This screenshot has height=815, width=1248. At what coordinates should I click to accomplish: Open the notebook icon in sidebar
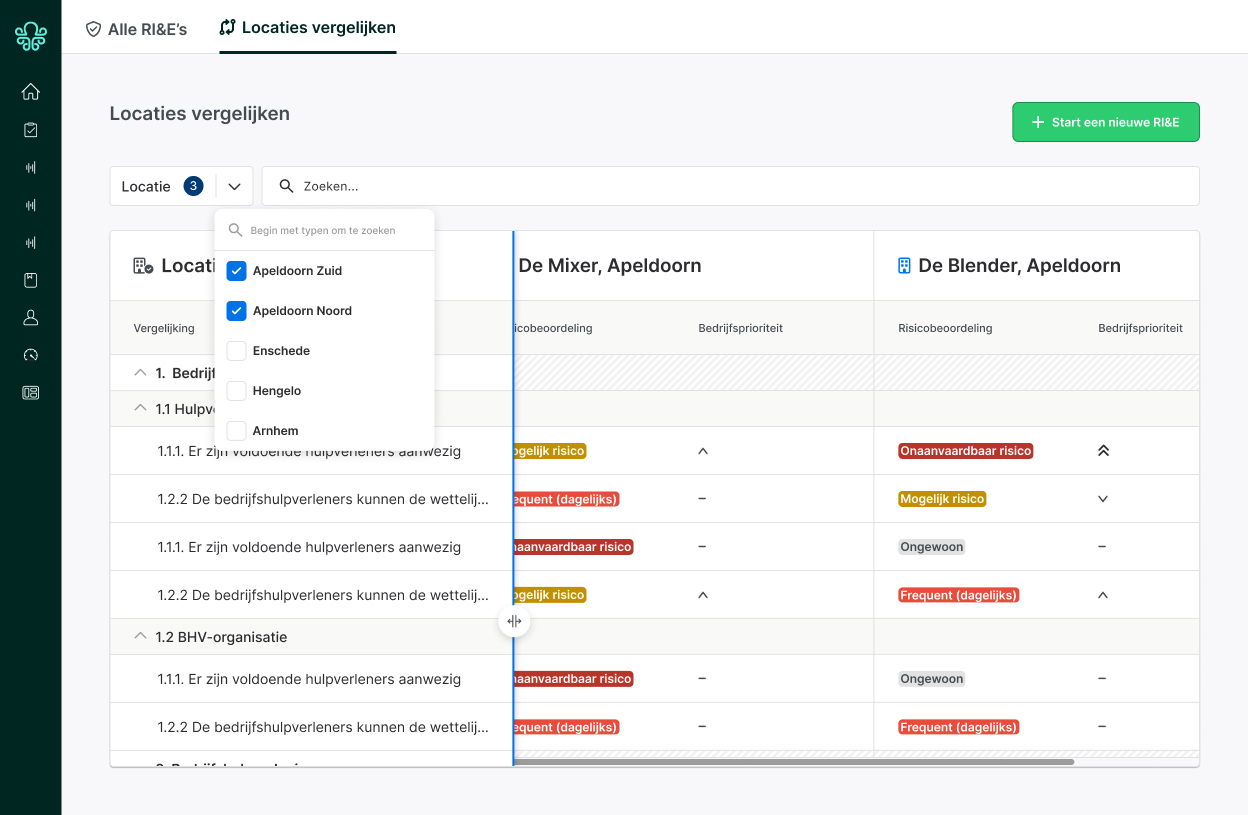click(x=31, y=280)
